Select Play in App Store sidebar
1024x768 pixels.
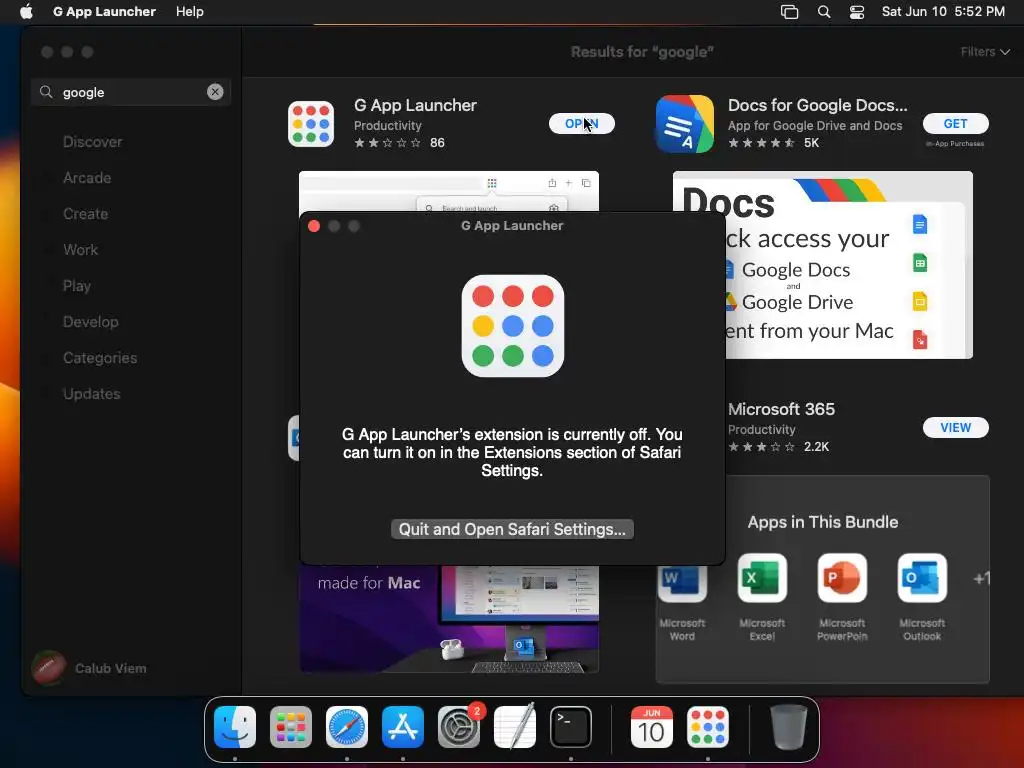(x=77, y=286)
